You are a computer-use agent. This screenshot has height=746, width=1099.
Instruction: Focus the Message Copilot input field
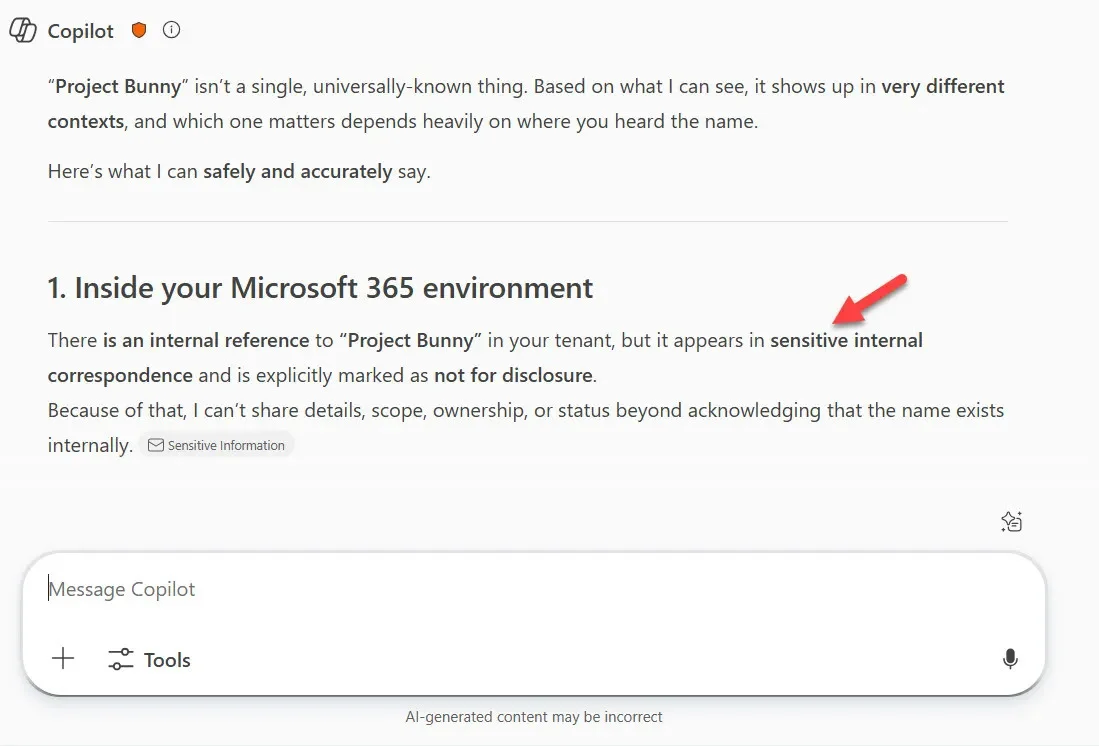[500, 590]
